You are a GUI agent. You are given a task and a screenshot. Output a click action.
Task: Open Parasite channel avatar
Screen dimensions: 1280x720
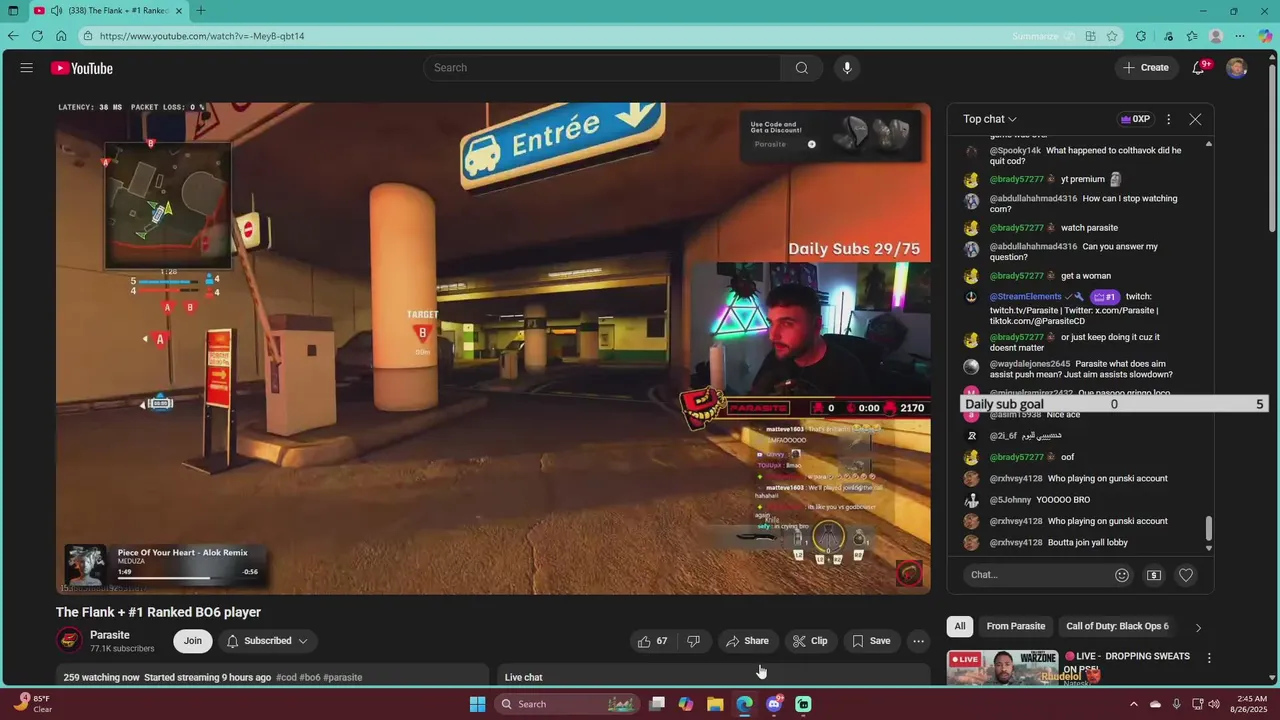(x=69, y=641)
